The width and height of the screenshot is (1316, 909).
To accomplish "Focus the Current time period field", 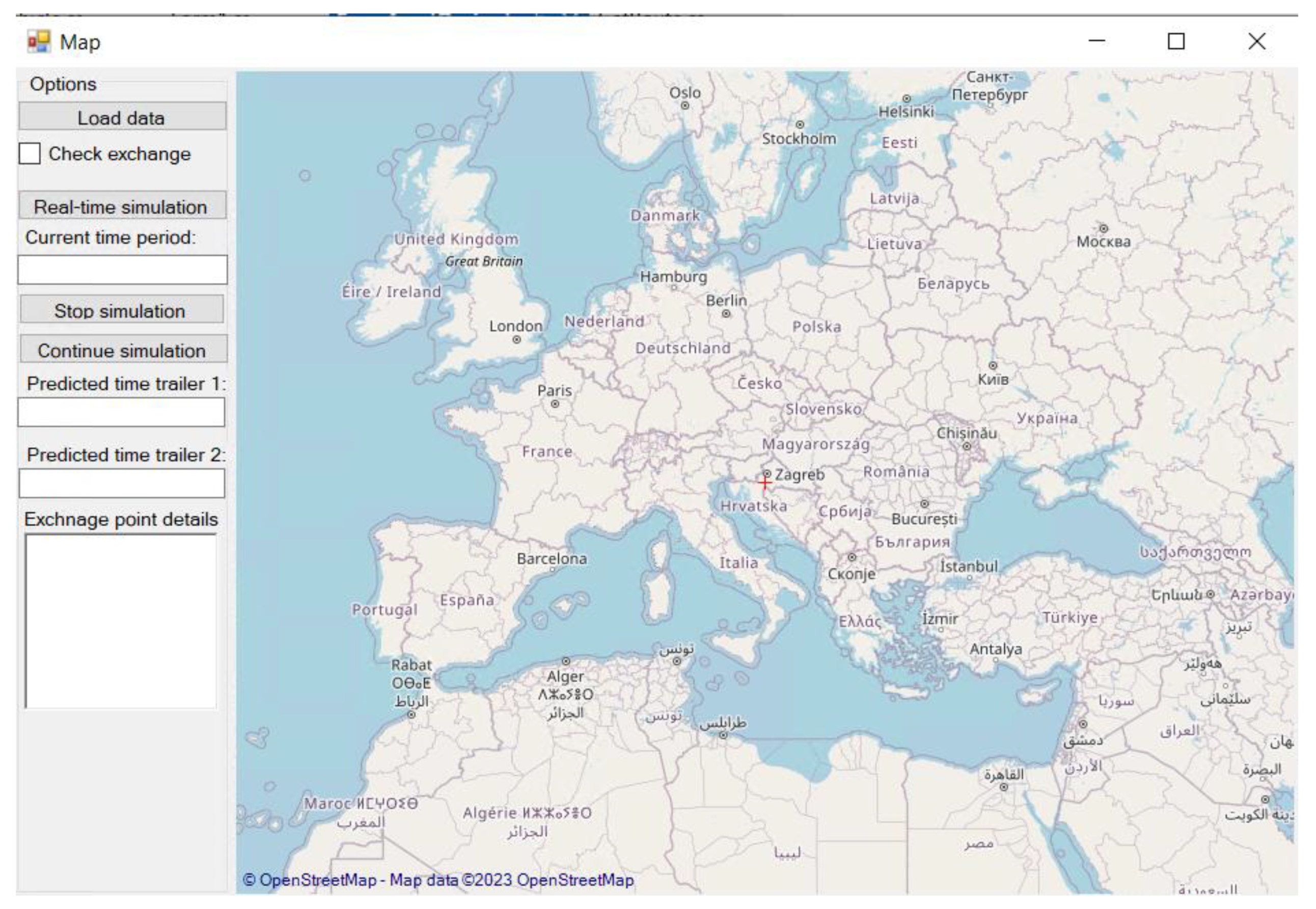I will click(x=122, y=270).
